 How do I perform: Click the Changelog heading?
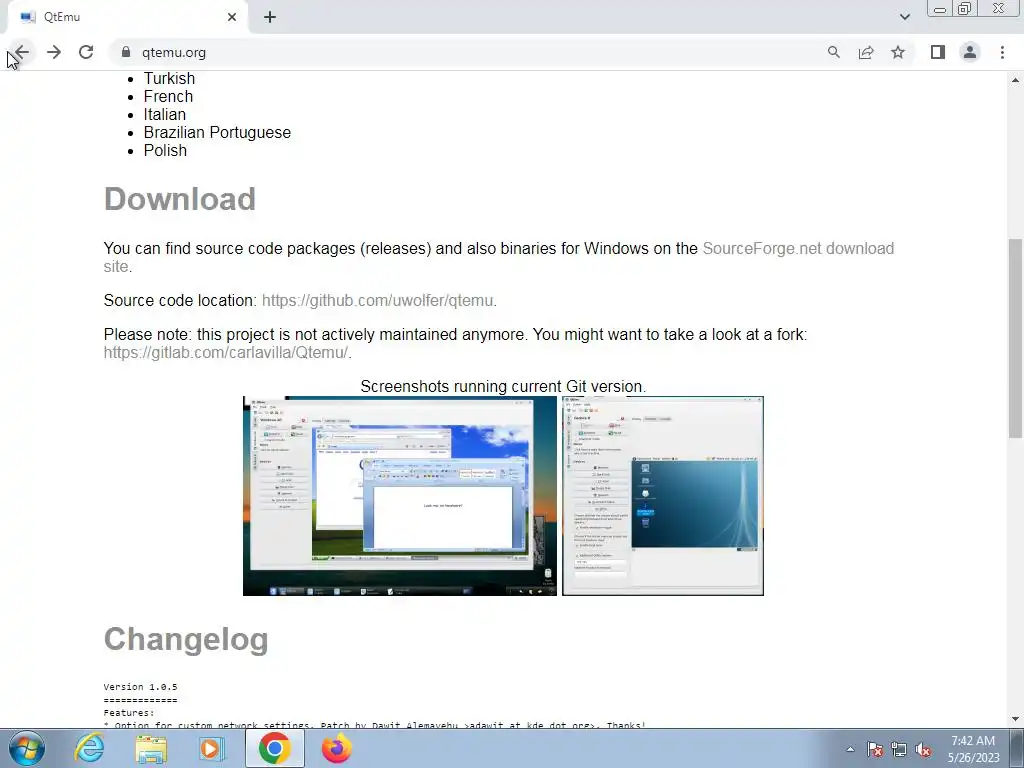pos(186,639)
